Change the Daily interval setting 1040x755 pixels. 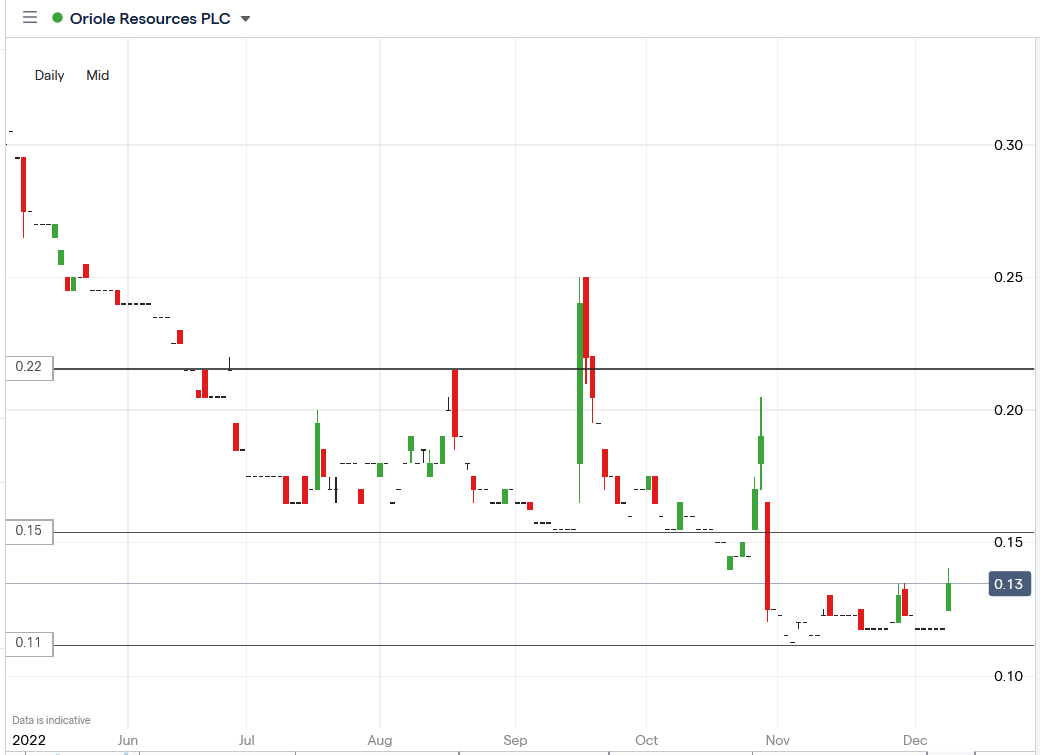(x=49, y=75)
